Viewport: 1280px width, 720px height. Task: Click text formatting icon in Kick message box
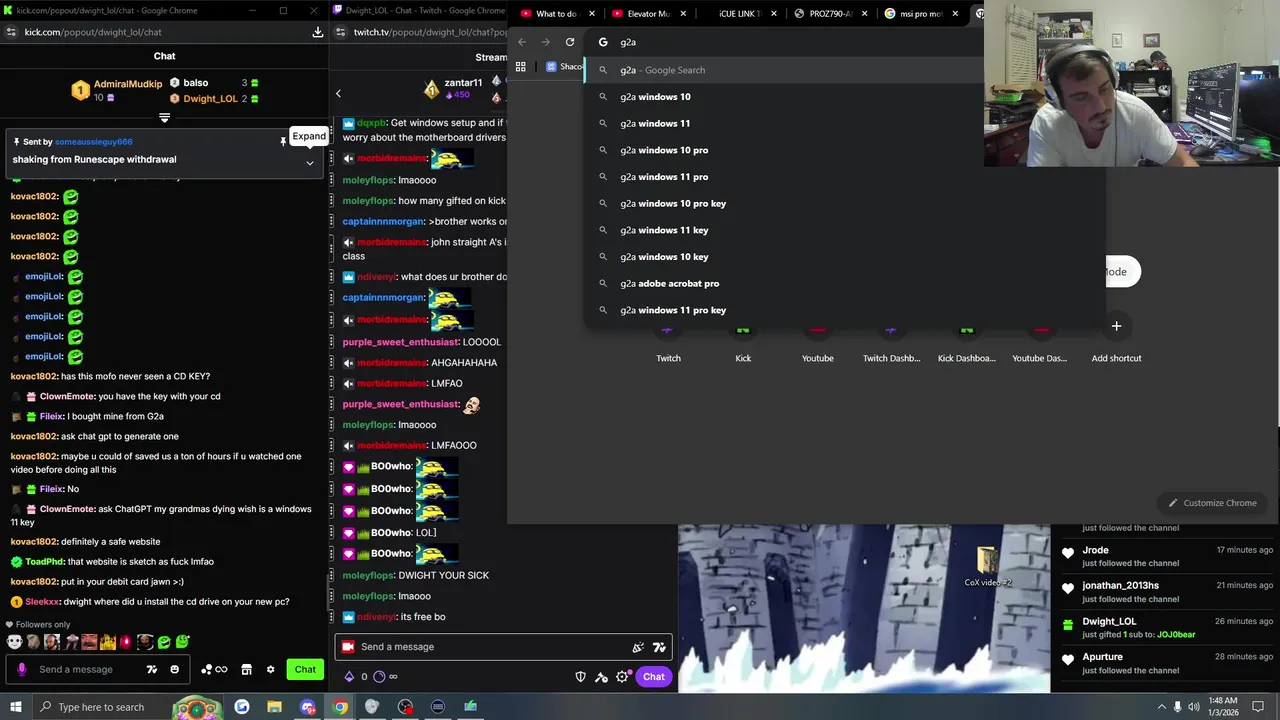click(152, 670)
